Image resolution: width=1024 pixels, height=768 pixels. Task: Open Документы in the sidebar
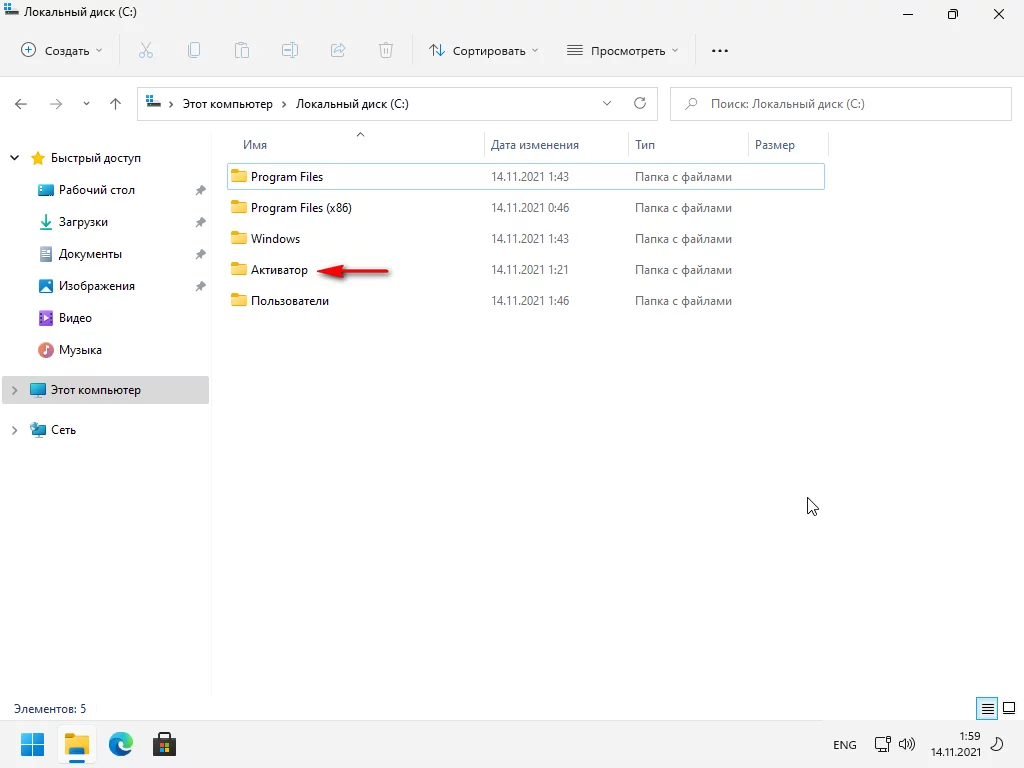90,254
